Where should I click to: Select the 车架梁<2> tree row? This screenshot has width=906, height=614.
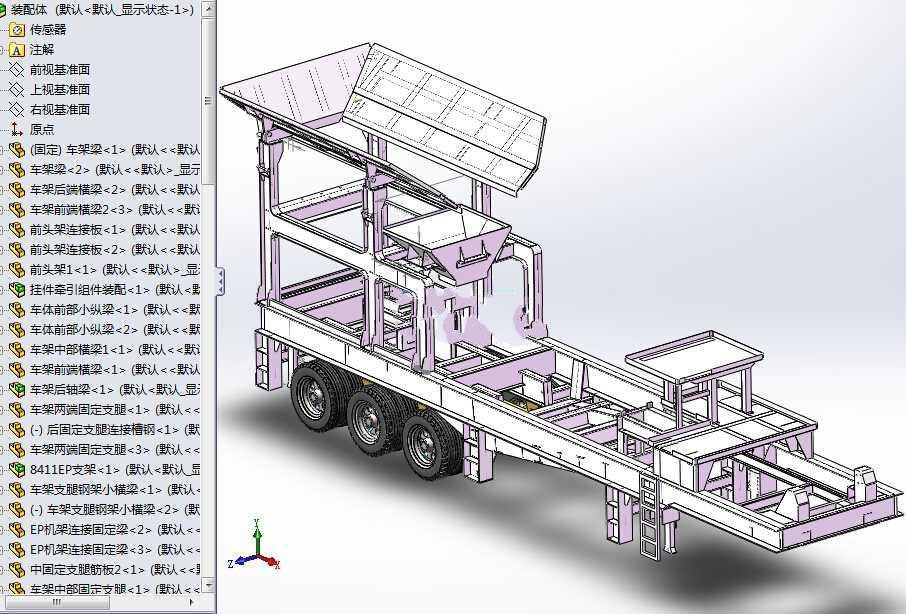pos(105,170)
